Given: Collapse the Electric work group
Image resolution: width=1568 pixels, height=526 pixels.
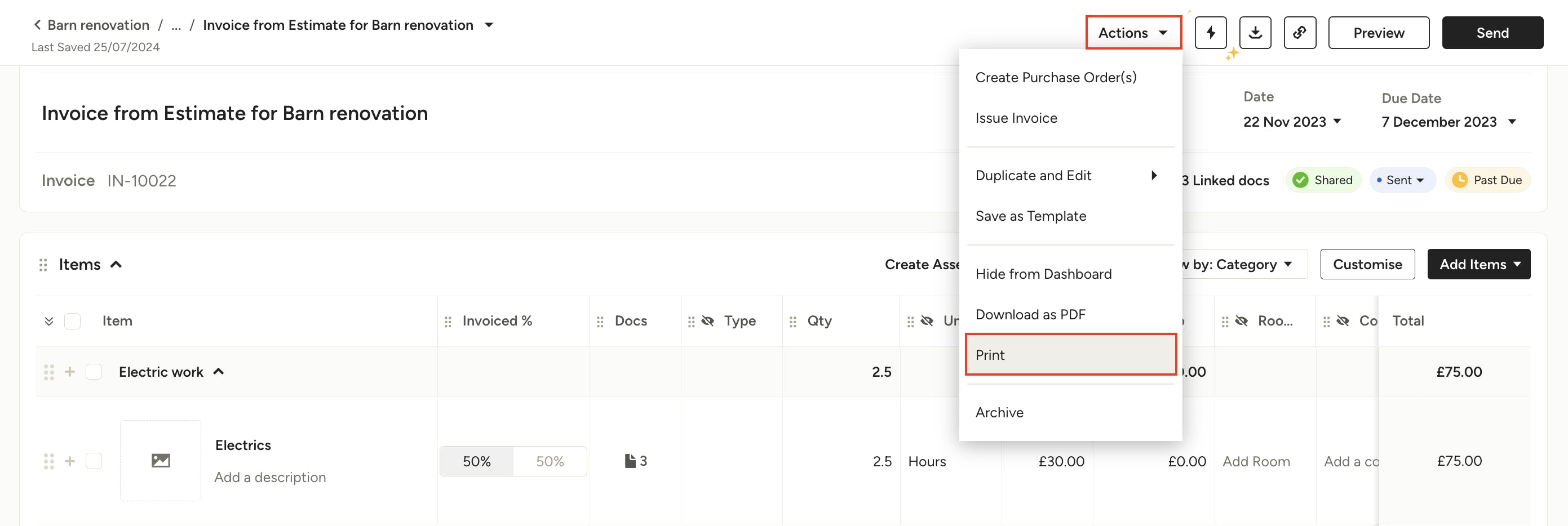Looking at the screenshot, I should click(x=219, y=371).
